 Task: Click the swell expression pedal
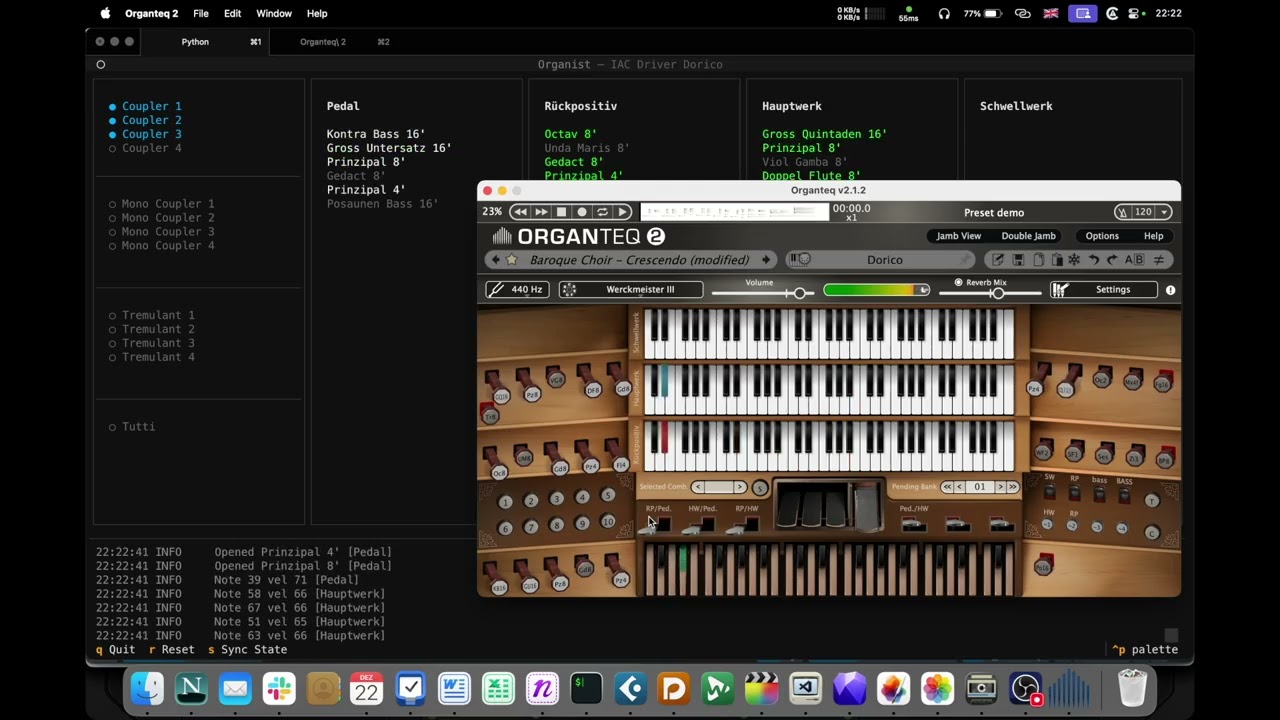click(x=867, y=508)
